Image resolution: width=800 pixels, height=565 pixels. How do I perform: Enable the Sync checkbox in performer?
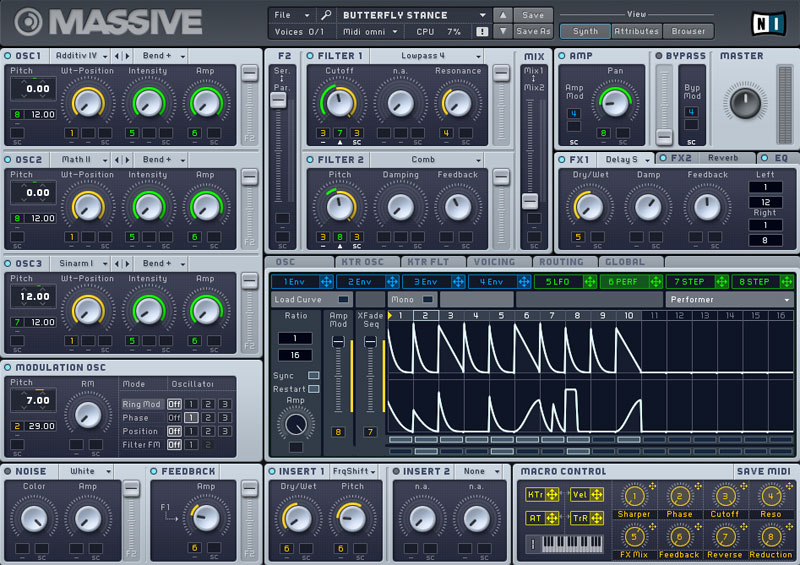point(314,375)
